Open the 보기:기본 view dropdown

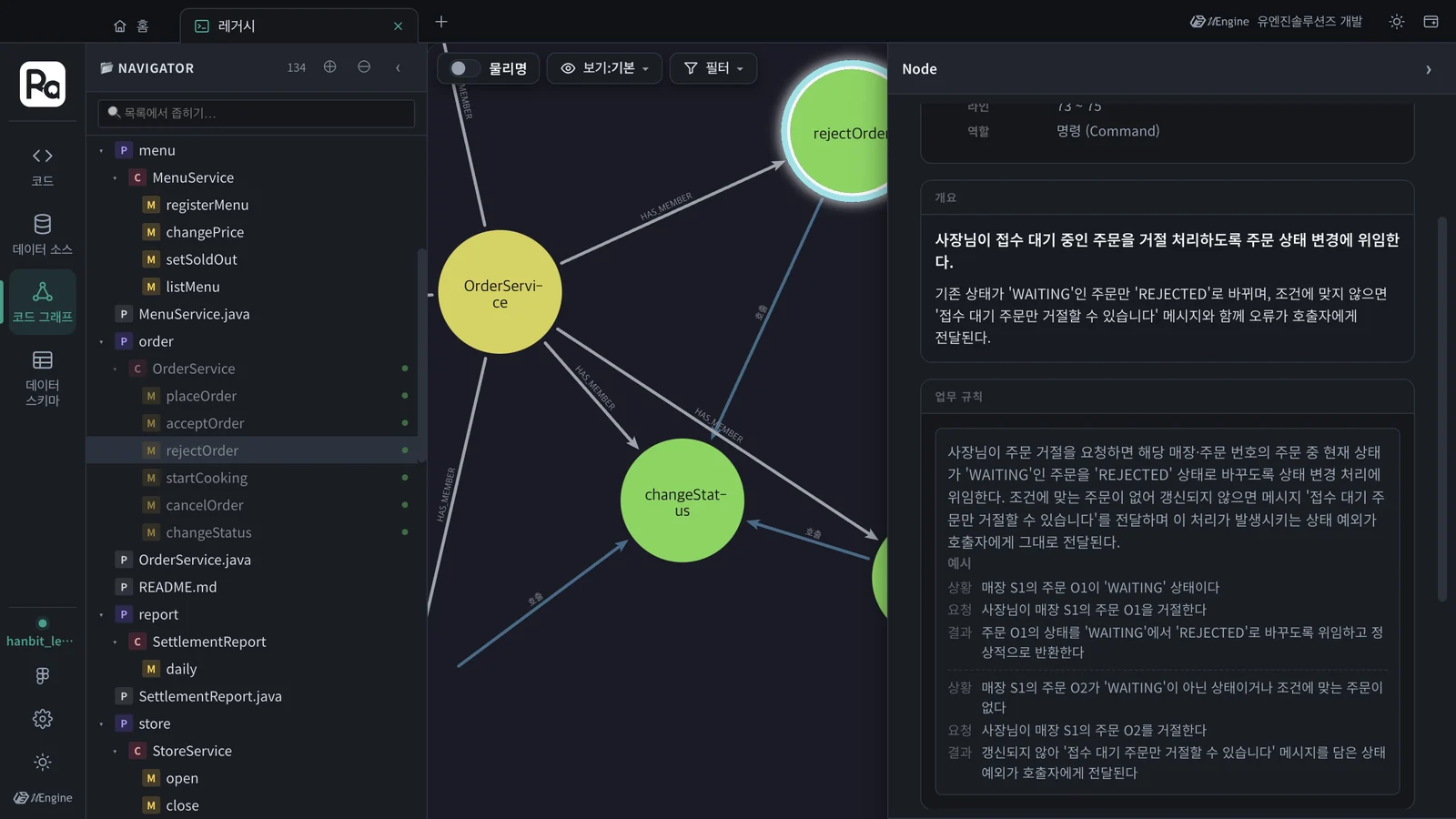[604, 68]
